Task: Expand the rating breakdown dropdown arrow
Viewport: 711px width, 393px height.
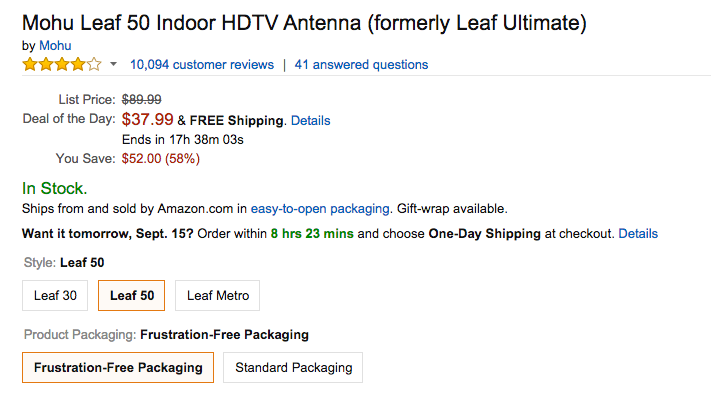Action: 113,64
